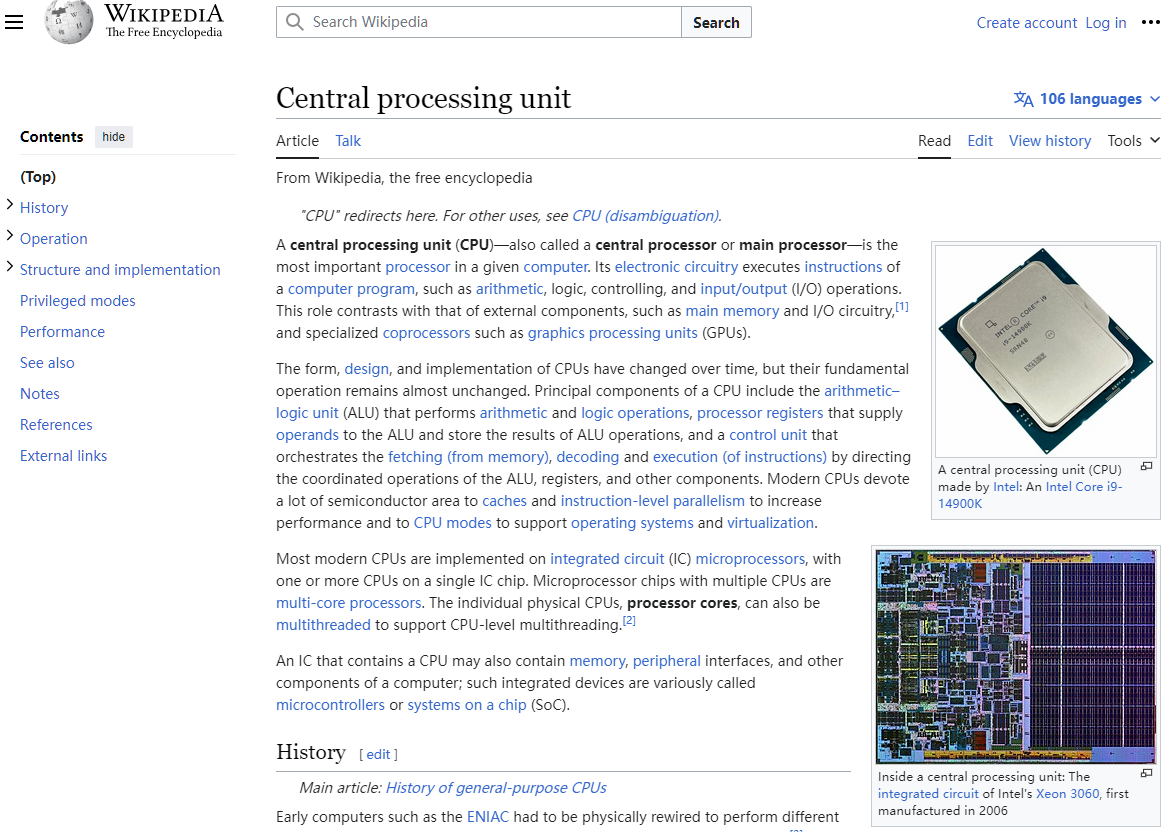Open the View history tab
The image size is (1173, 832).
click(1049, 141)
